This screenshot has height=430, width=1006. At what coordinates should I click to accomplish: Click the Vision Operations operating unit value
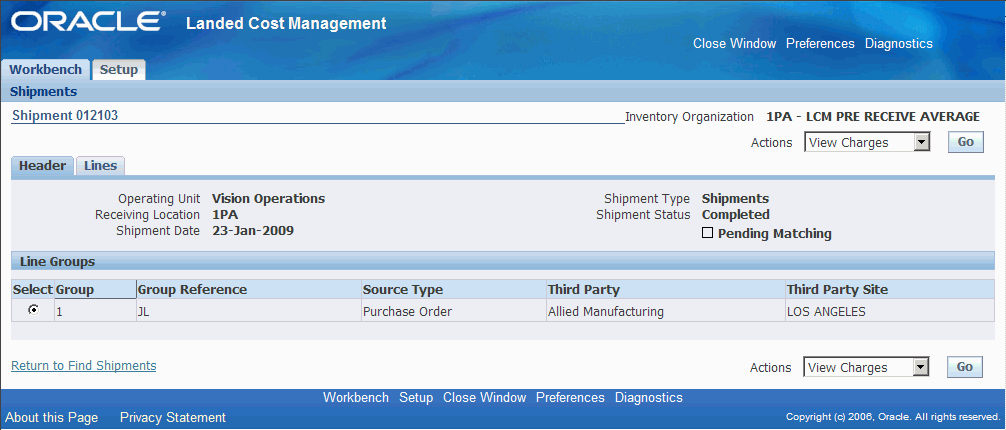268,198
